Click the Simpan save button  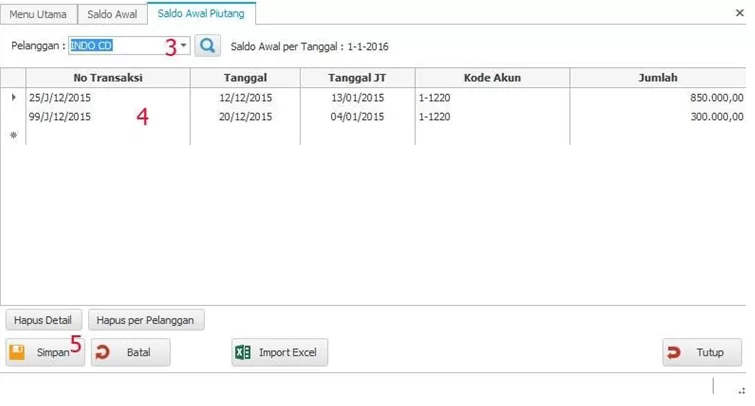[45, 353]
